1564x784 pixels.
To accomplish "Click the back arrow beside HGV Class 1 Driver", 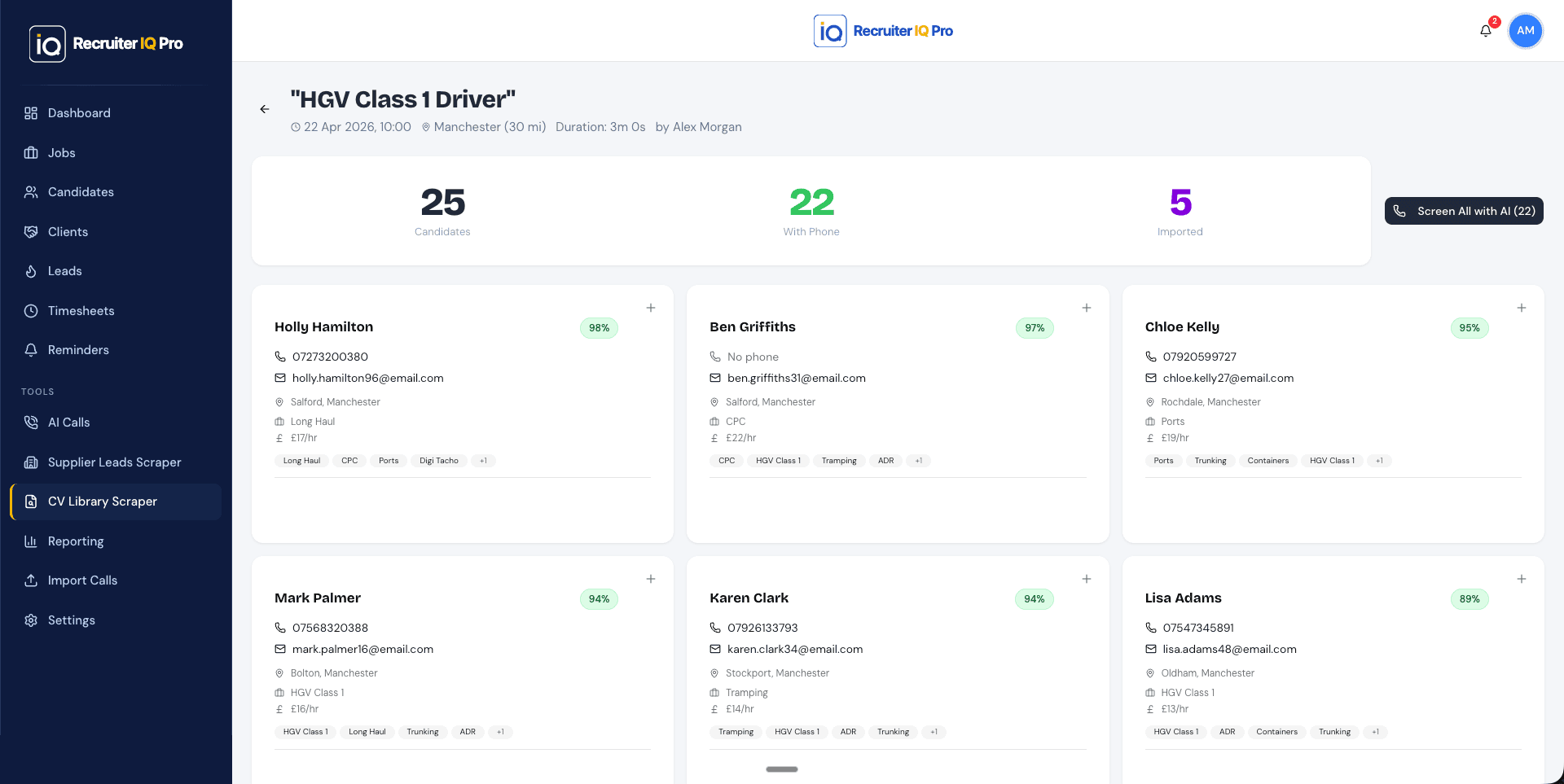I will coord(265,109).
